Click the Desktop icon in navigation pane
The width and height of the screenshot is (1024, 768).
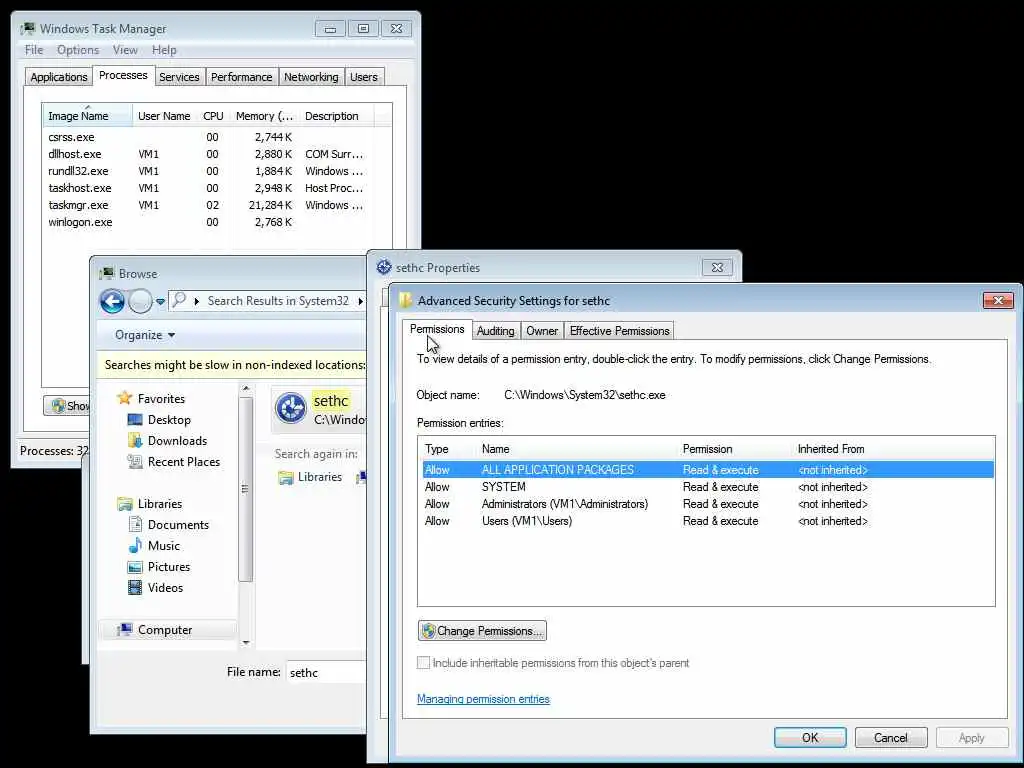pyautogui.click(x=135, y=419)
